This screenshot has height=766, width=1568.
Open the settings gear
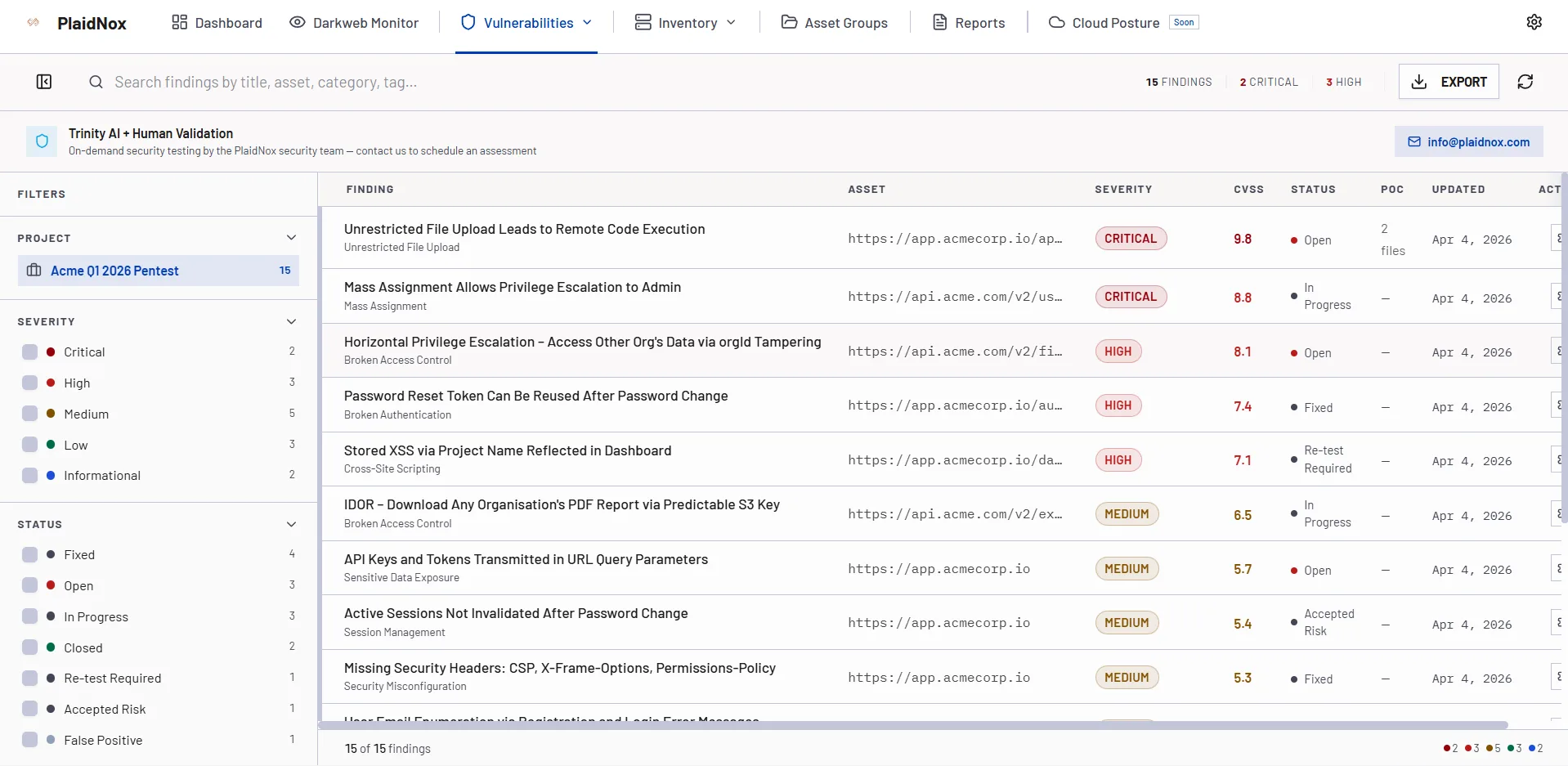click(1534, 22)
